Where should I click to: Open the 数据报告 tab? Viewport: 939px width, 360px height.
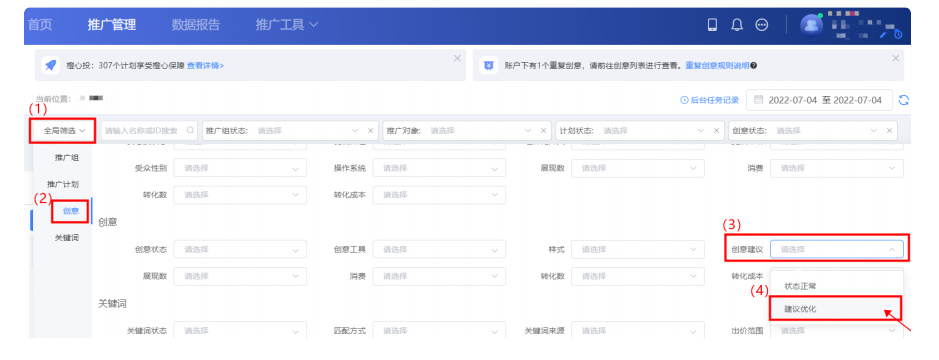pos(196,25)
